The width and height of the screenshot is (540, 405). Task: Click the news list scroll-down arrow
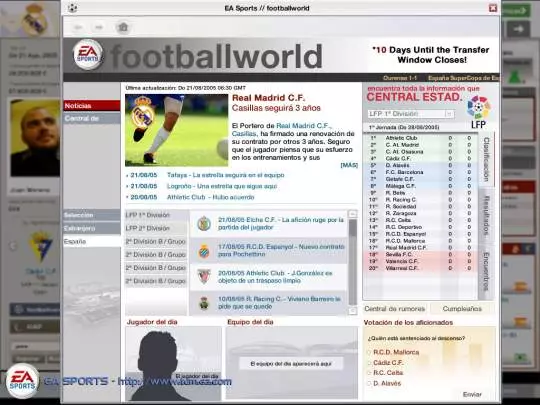[353, 311]
